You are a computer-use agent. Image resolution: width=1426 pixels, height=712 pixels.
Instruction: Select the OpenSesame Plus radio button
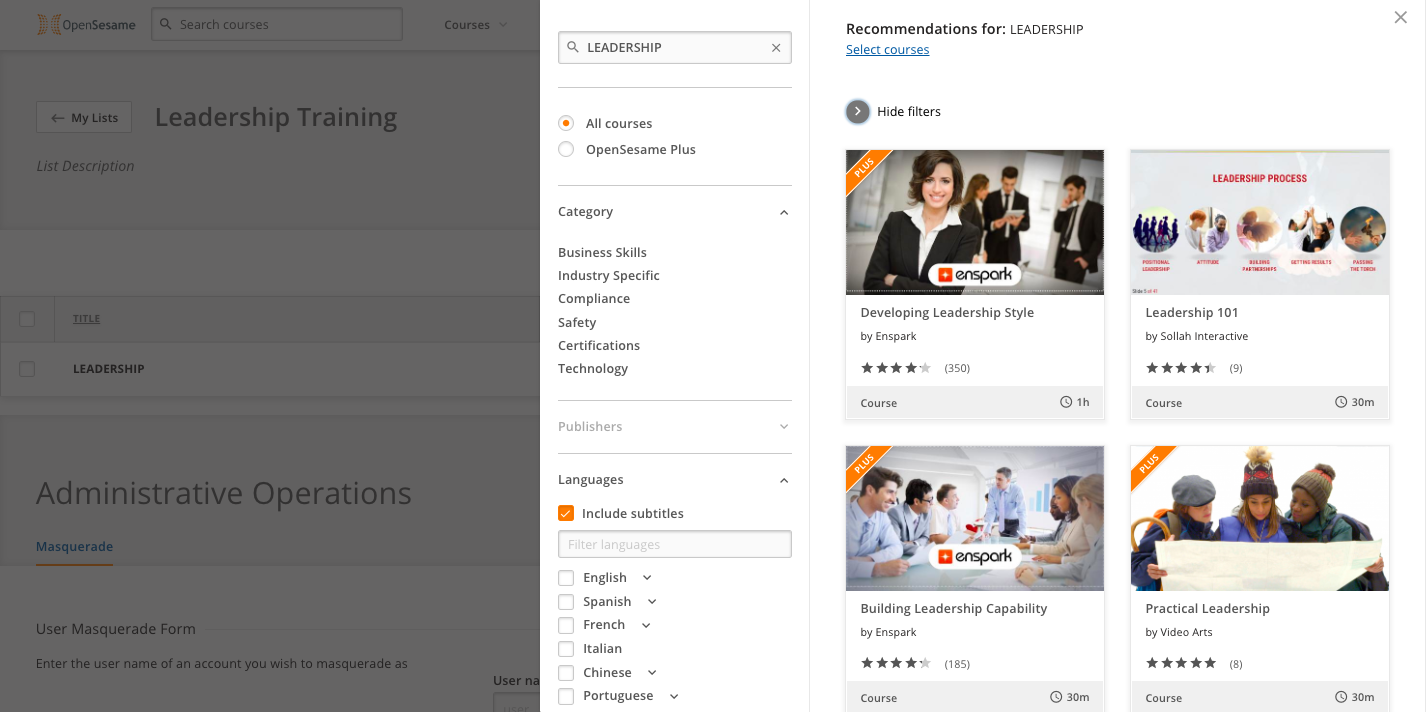566,149
